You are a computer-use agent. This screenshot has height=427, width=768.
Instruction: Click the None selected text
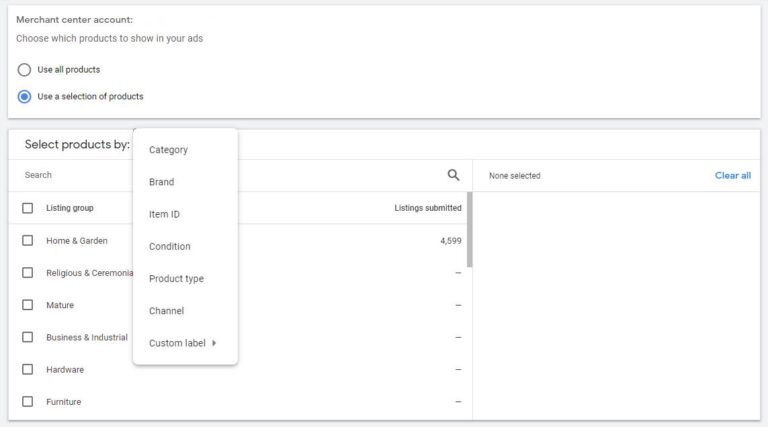515,176
